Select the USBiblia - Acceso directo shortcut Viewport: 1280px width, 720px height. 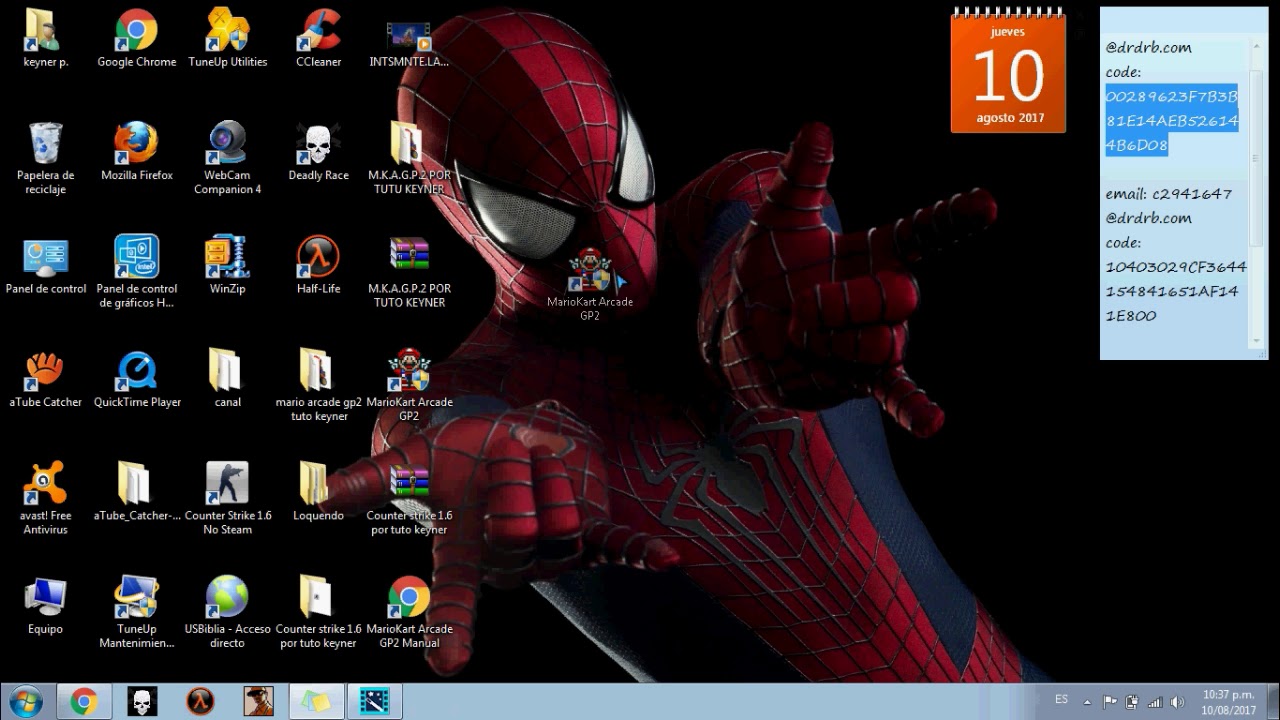(x=227, y=613)
